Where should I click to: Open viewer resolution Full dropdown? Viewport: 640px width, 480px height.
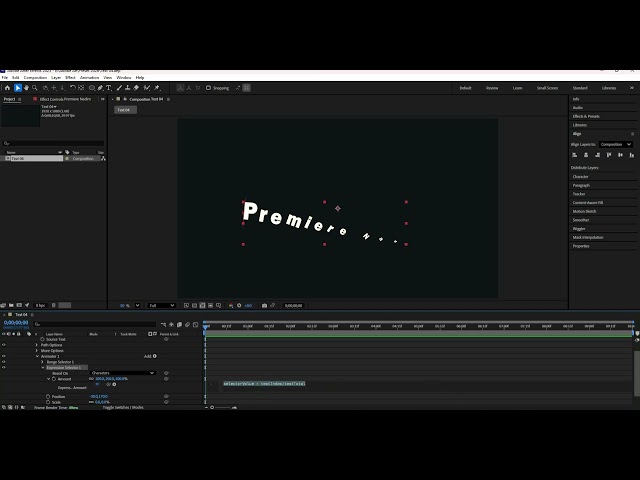[x=162, y=305]
